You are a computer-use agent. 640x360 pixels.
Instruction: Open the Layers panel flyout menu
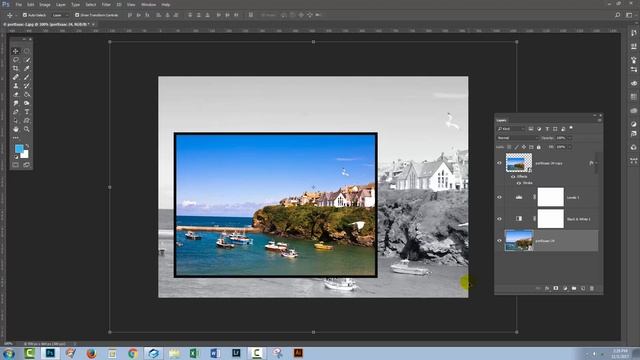600,120
